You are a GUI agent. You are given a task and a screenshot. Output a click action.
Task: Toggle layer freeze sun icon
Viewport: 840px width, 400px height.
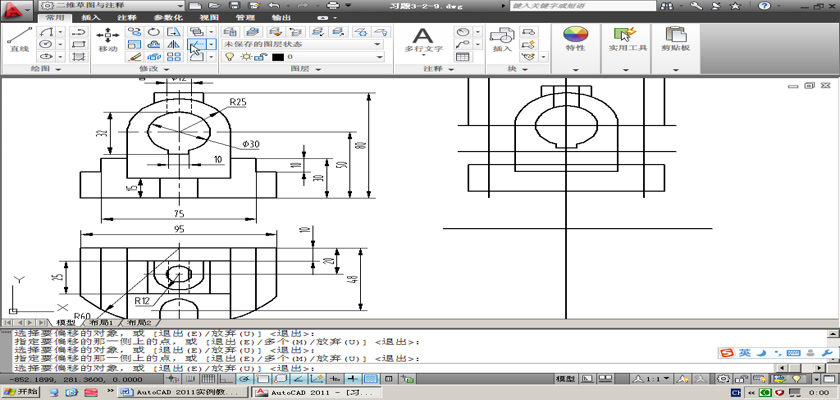click(246, 57)
